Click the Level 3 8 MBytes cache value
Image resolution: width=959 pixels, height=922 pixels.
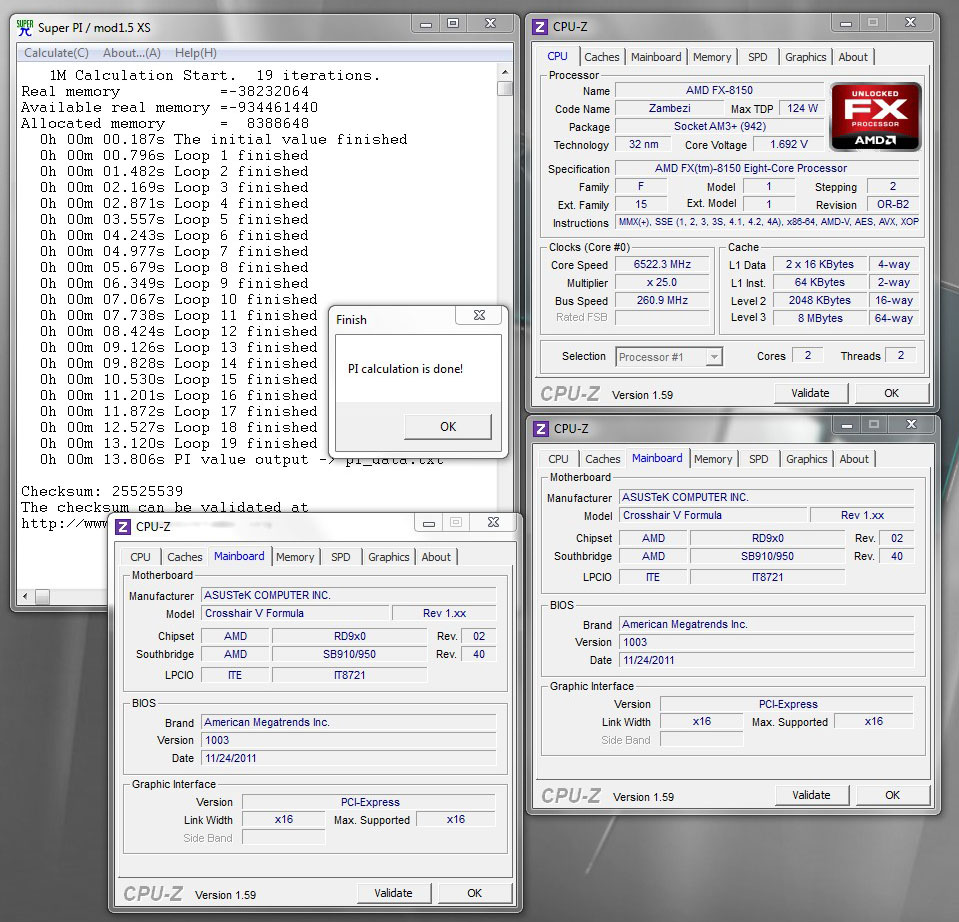click(x=820, y=318)
